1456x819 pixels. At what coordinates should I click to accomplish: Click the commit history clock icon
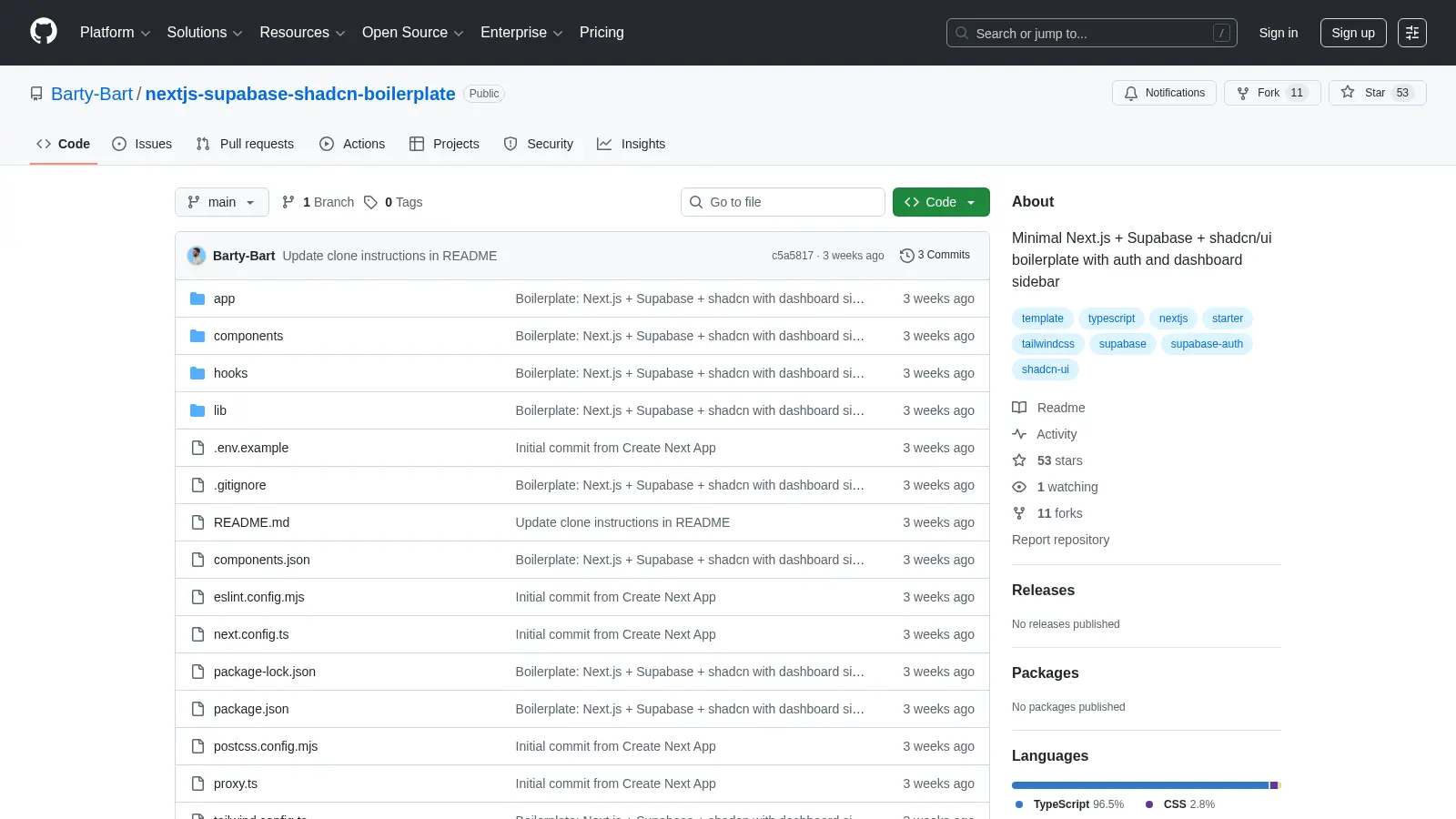[x=906, y=256]
